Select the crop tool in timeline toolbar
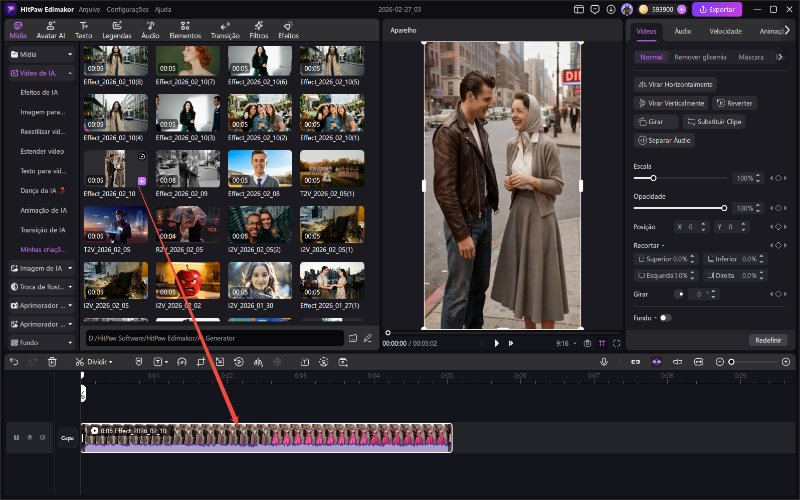Screen dimensions: 800x500 (201, 362)
